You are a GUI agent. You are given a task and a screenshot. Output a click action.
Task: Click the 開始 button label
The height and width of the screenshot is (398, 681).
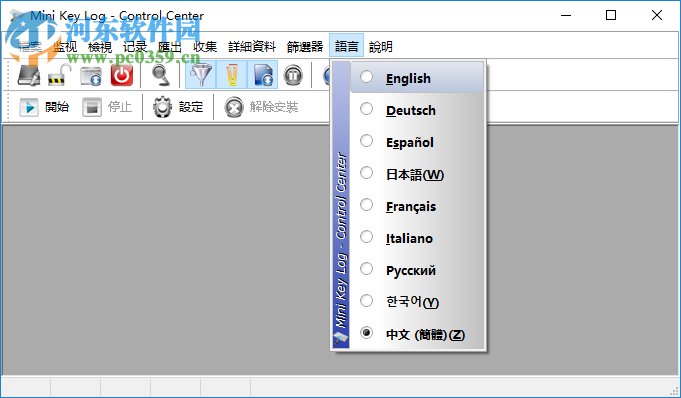click(x=57, y=107)
